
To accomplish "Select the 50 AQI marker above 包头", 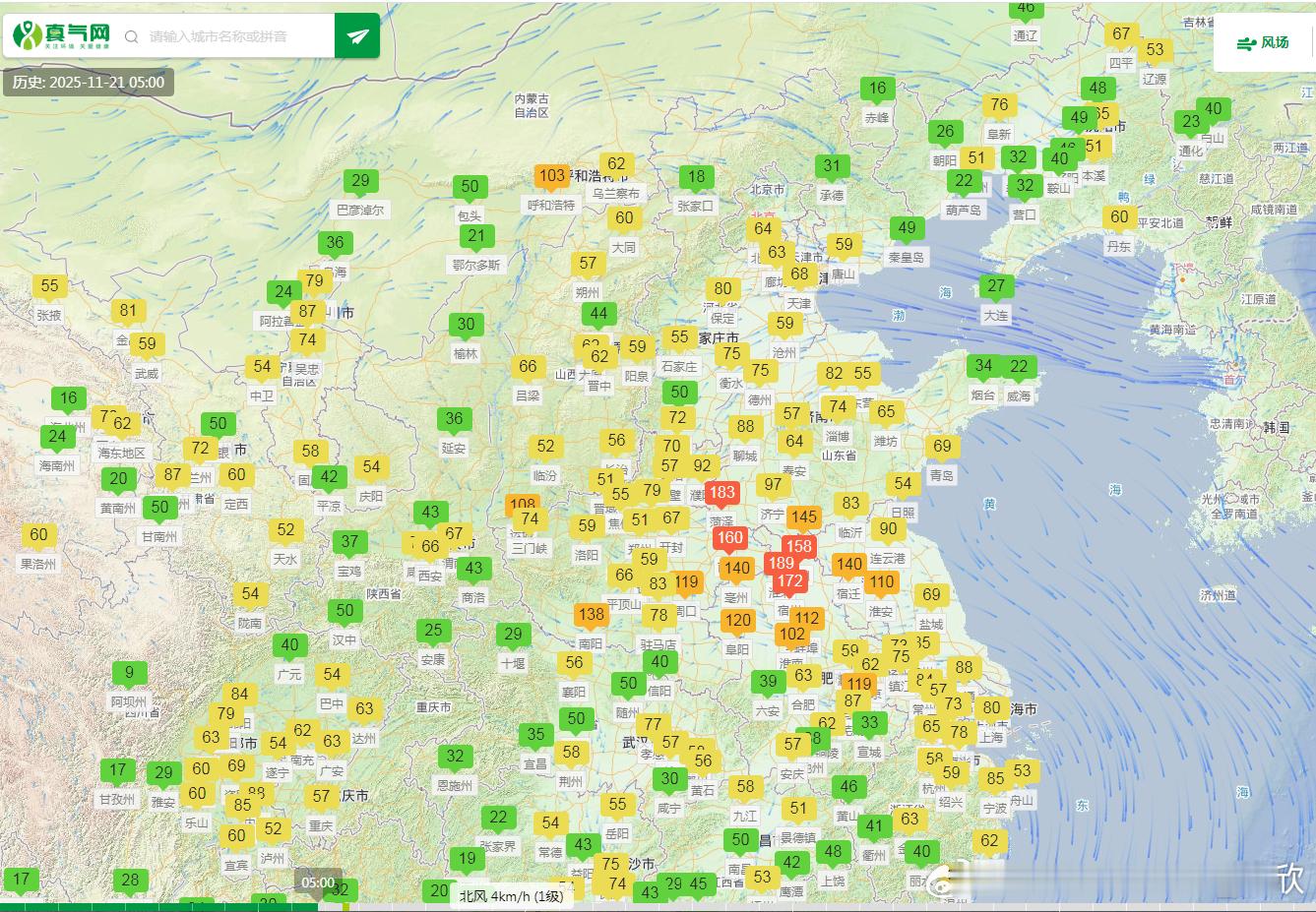I will 470,187.
